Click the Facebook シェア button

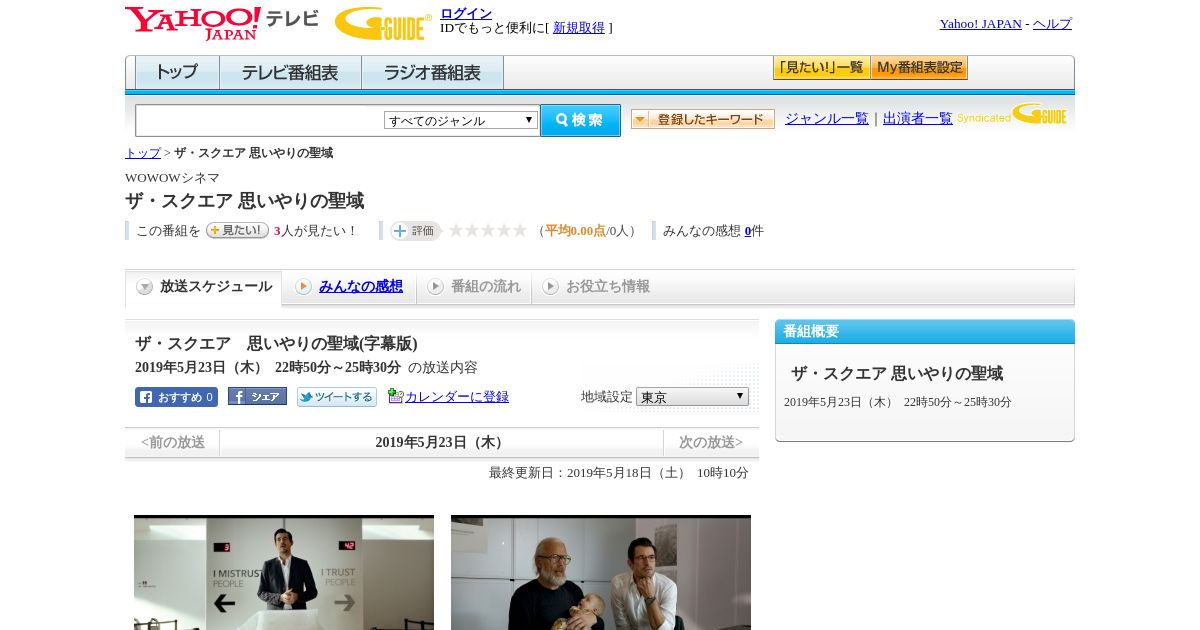pos(257,396)
